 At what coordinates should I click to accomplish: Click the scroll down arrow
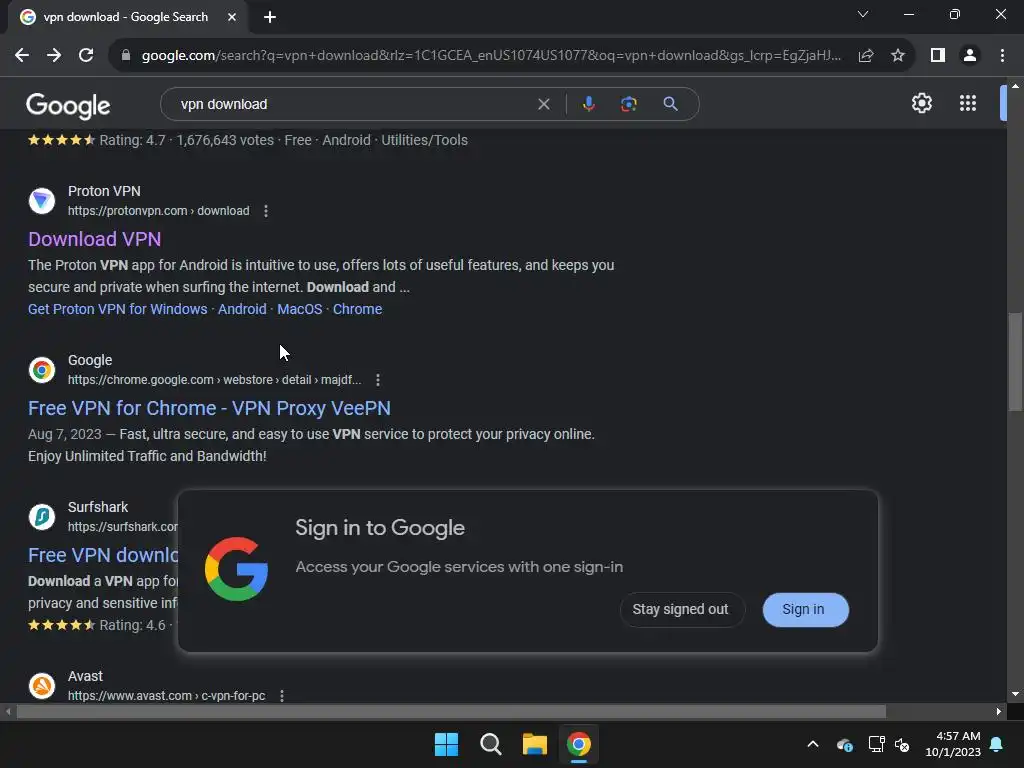(x=1015, y=694)
